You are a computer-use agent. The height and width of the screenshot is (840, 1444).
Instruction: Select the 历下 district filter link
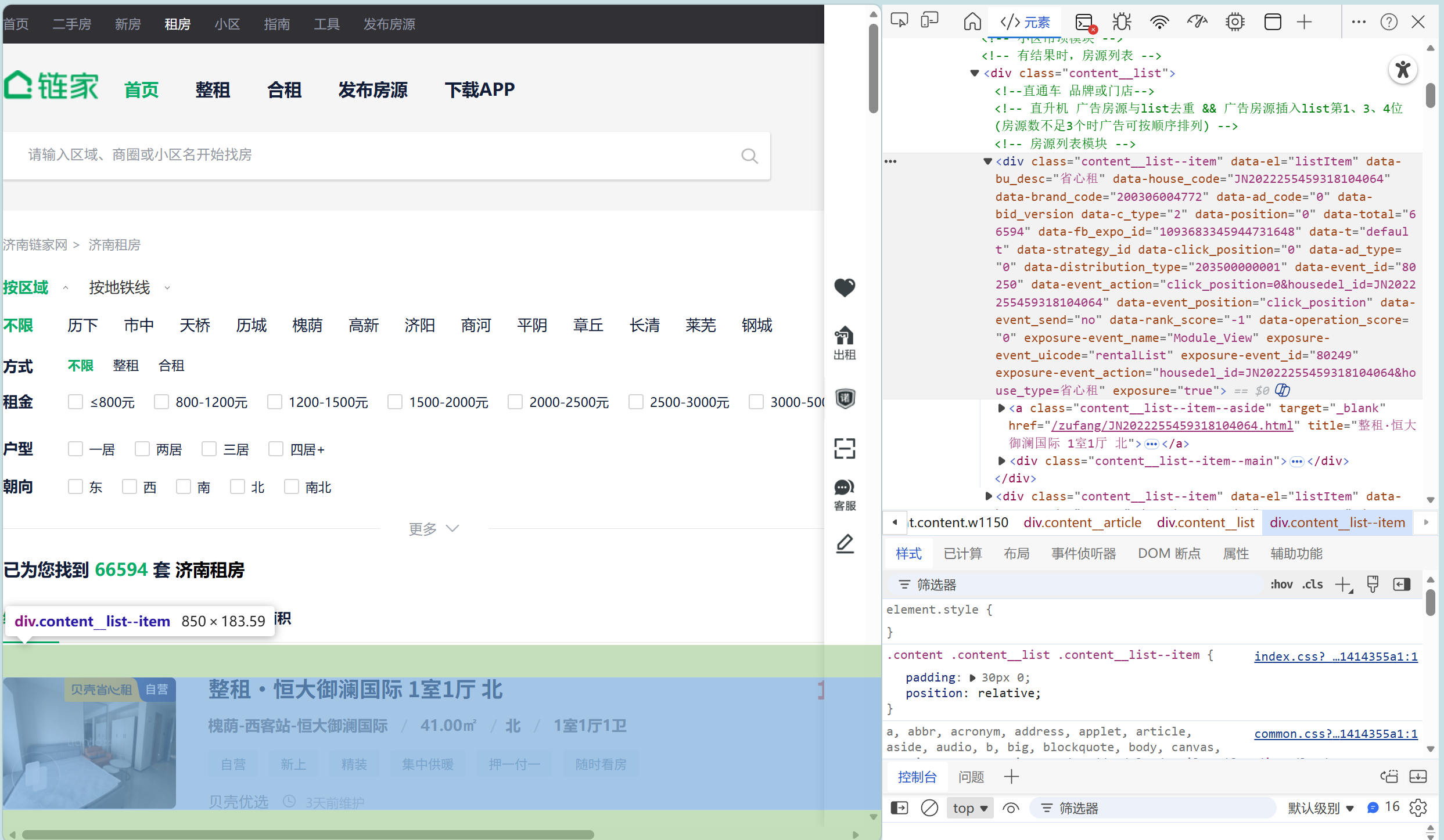(82, 325)
